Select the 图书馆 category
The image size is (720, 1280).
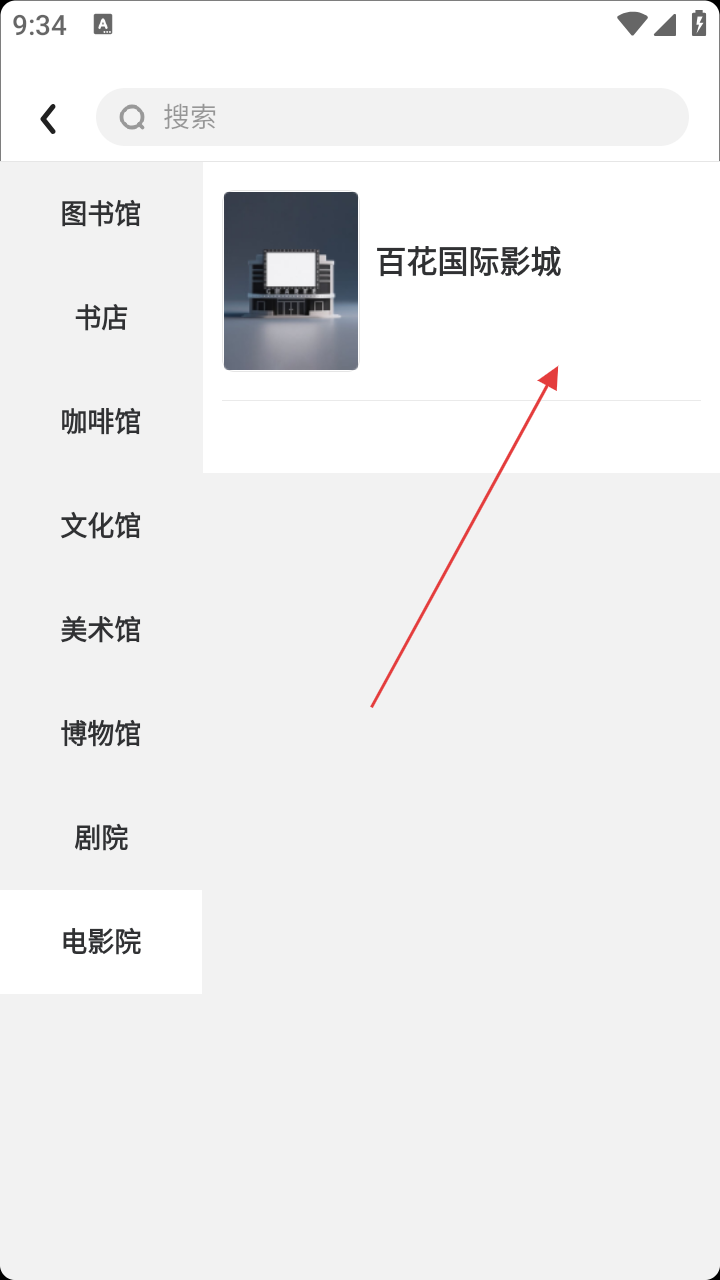click(101, 214)
